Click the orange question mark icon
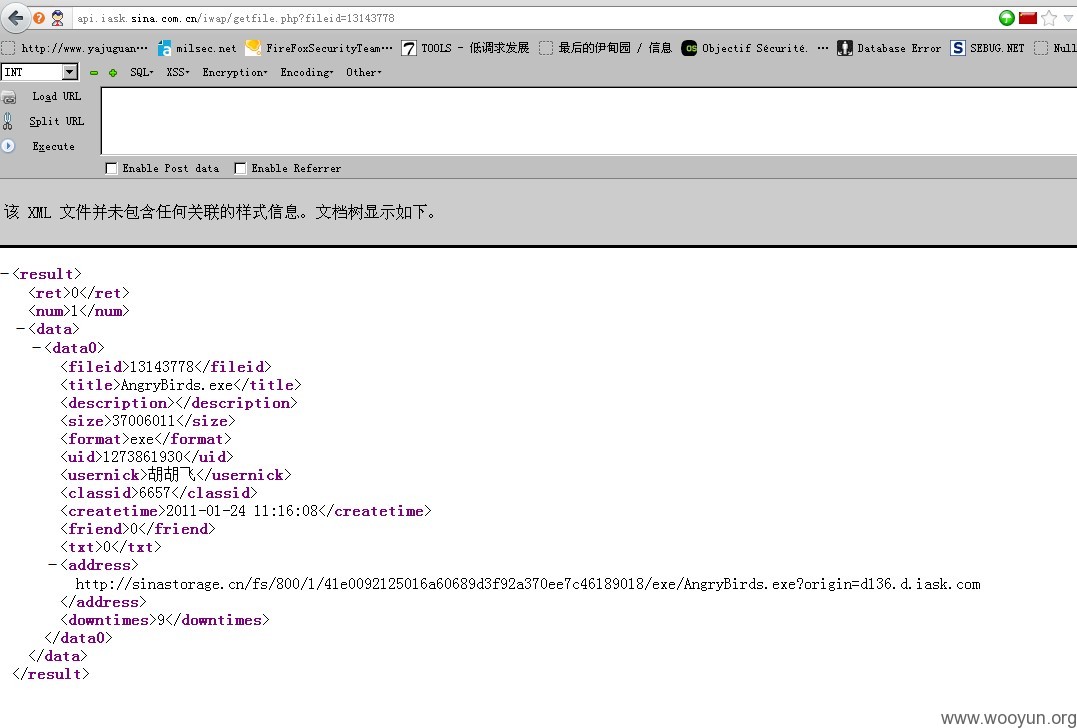 39,19
